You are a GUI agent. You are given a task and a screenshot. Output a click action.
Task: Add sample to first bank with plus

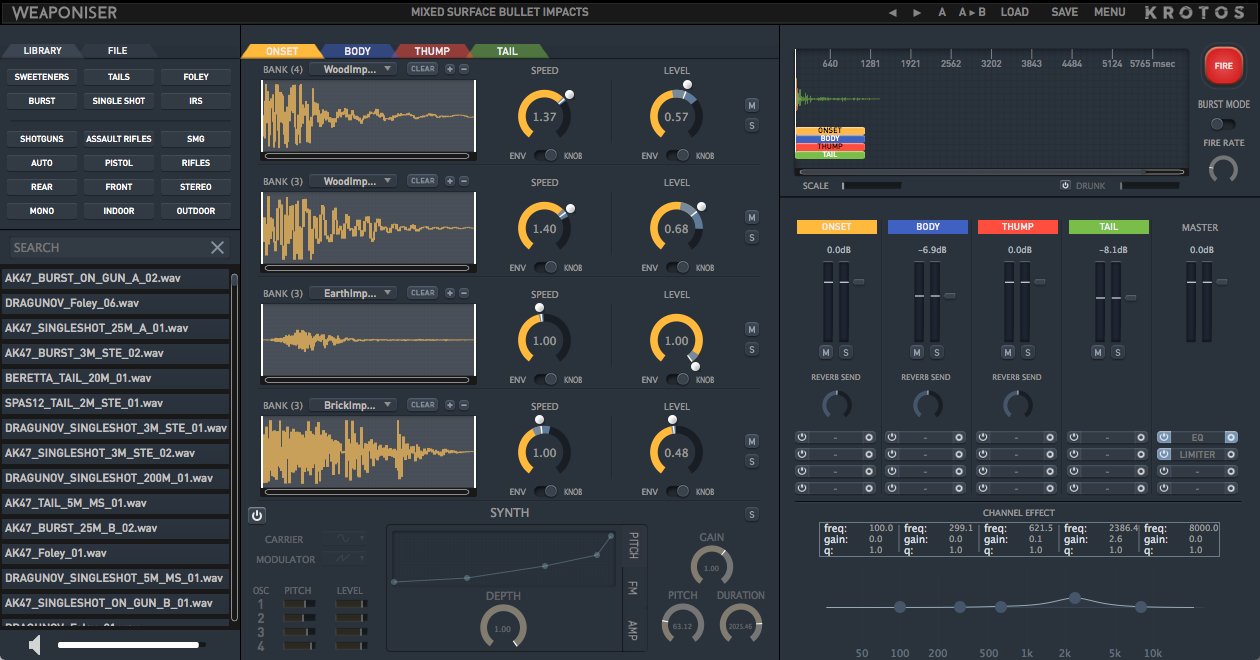[450, 69]
